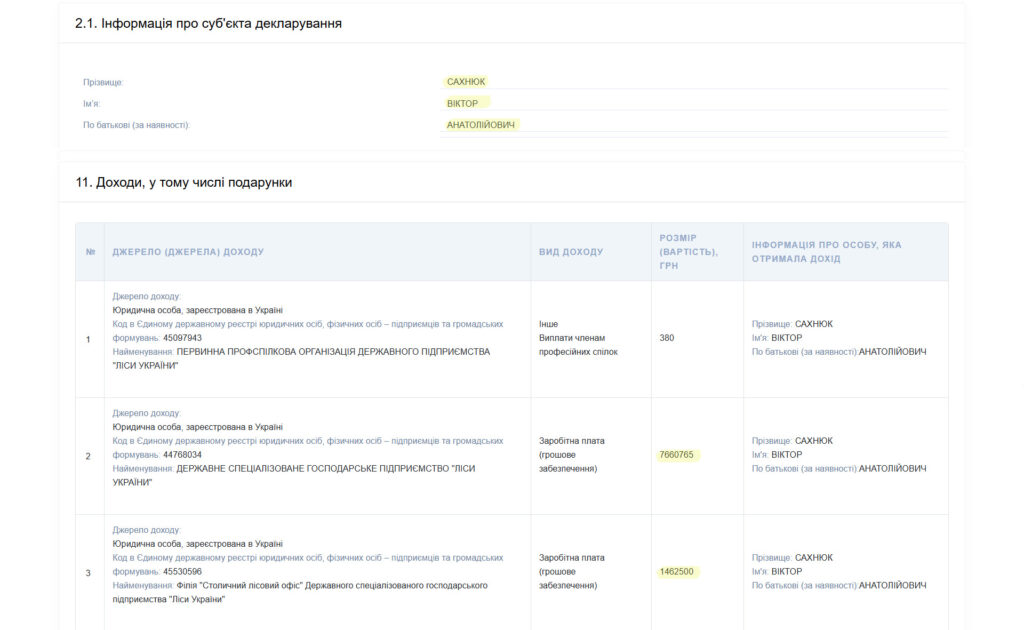Select highlighted amount 7660765
Viewport: 1024px width, 630px height.
[x=677, y=455]
